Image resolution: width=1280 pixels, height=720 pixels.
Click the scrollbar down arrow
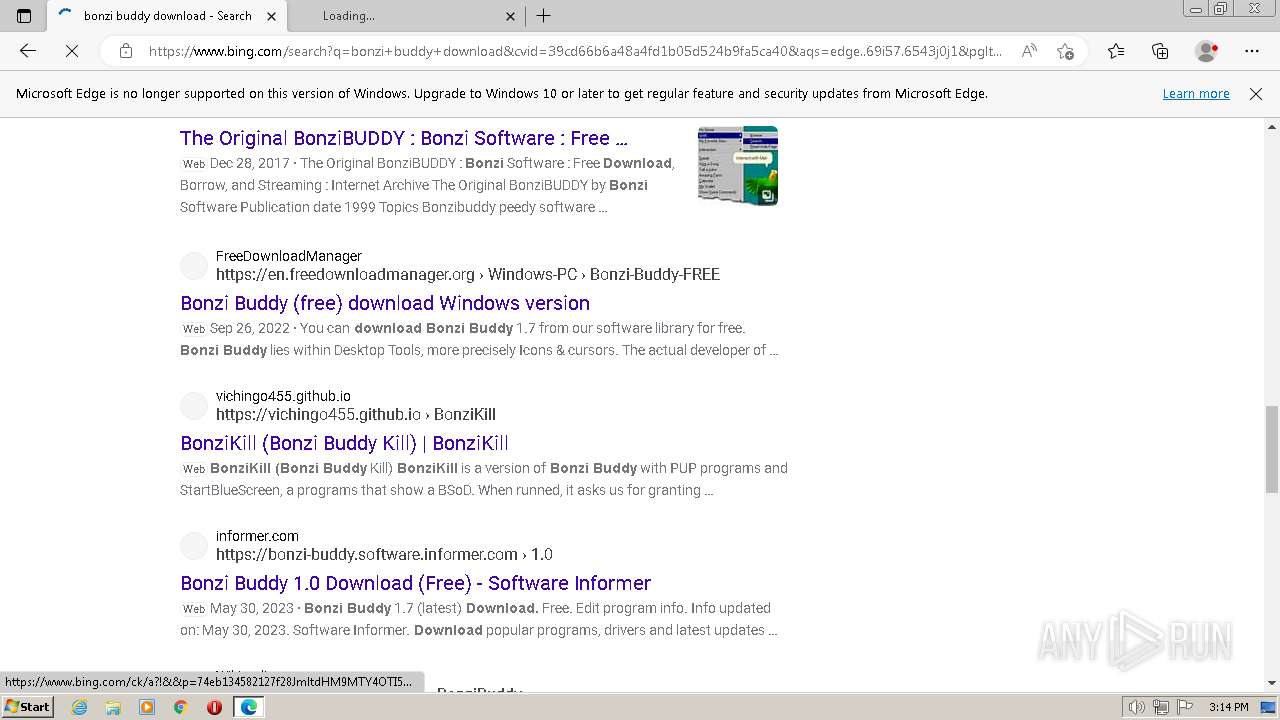[1272, 683]
